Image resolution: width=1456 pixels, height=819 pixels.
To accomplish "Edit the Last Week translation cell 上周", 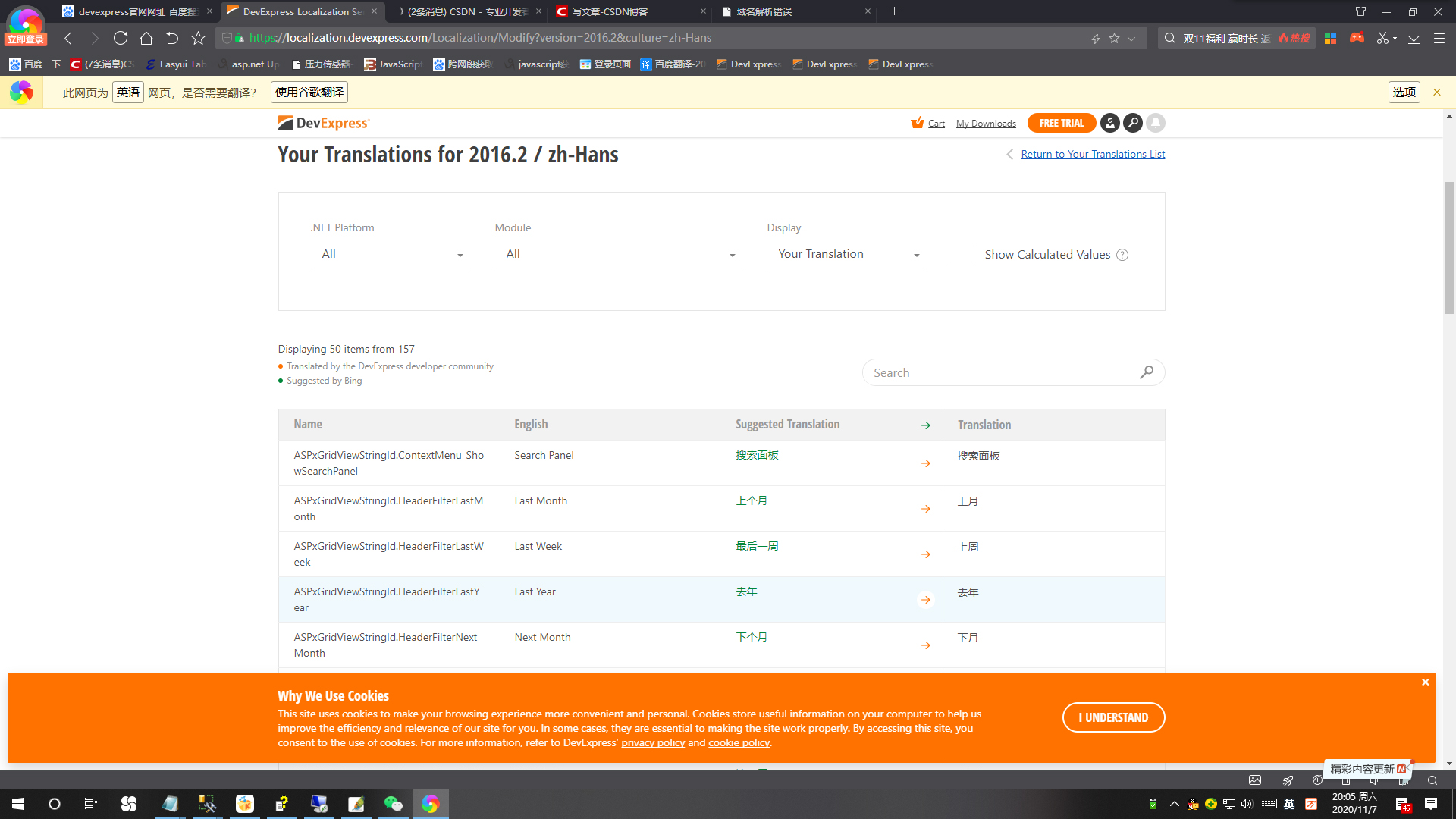I will [1053, 554].
